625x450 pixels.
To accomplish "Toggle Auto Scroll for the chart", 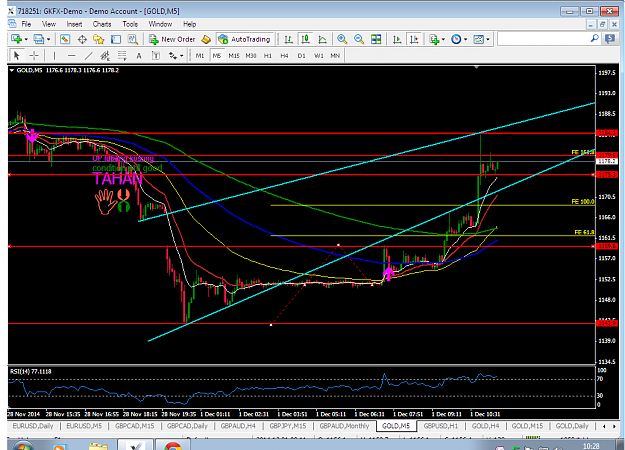I will 397,39.
